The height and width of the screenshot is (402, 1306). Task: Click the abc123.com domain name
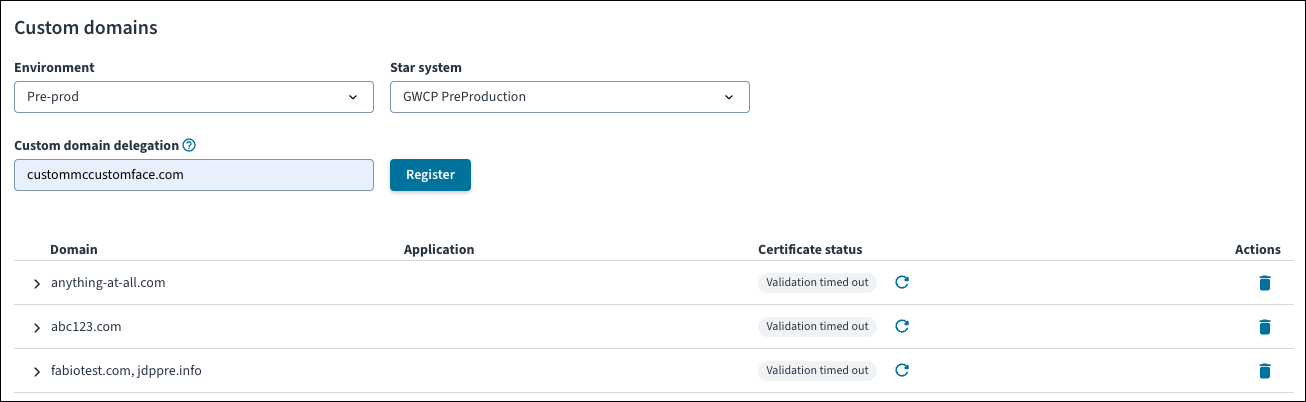tap(86, 327)
